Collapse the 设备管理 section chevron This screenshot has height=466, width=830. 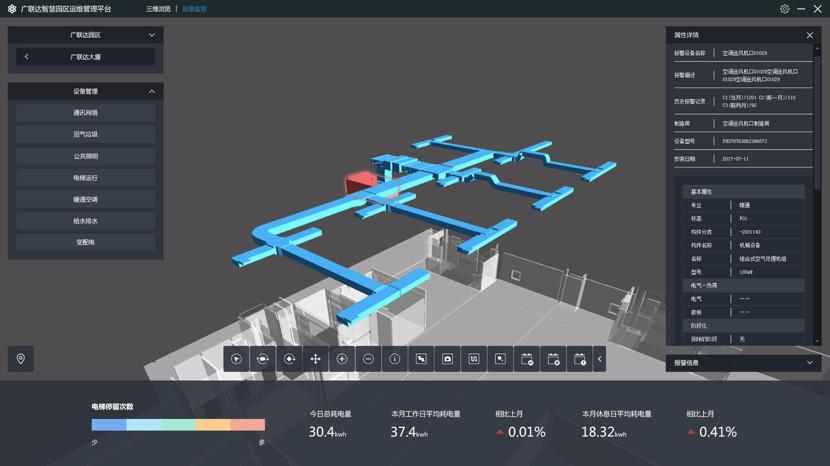[x=152, y=92]
